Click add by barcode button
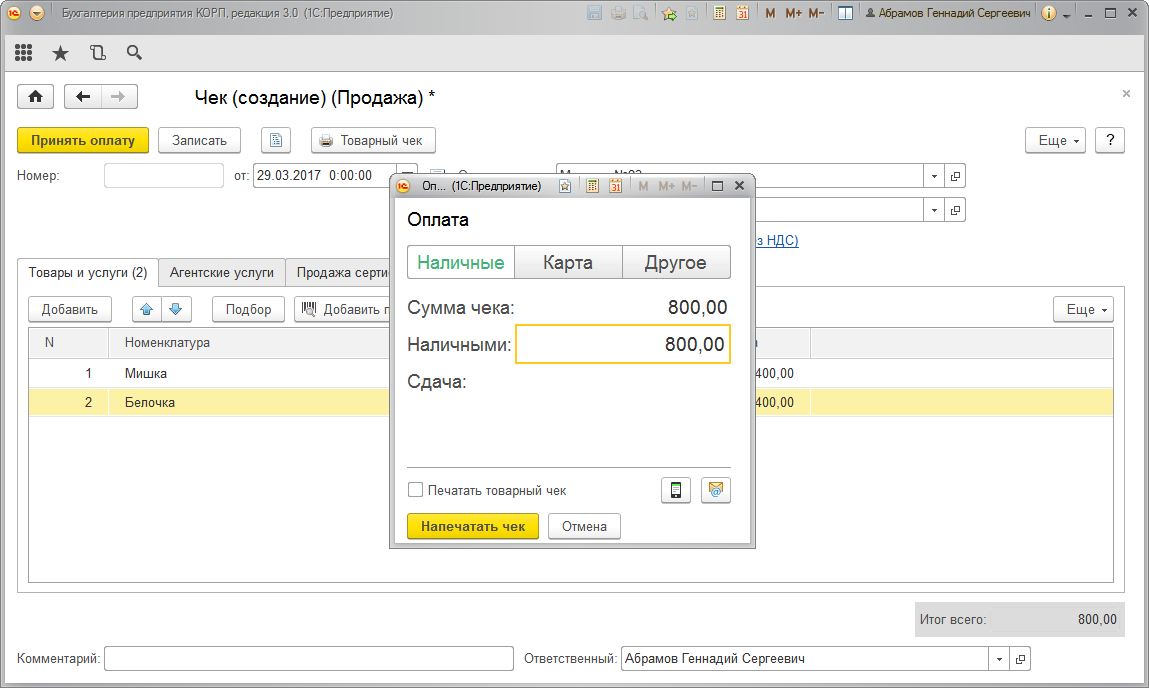 tap(342, 309)
